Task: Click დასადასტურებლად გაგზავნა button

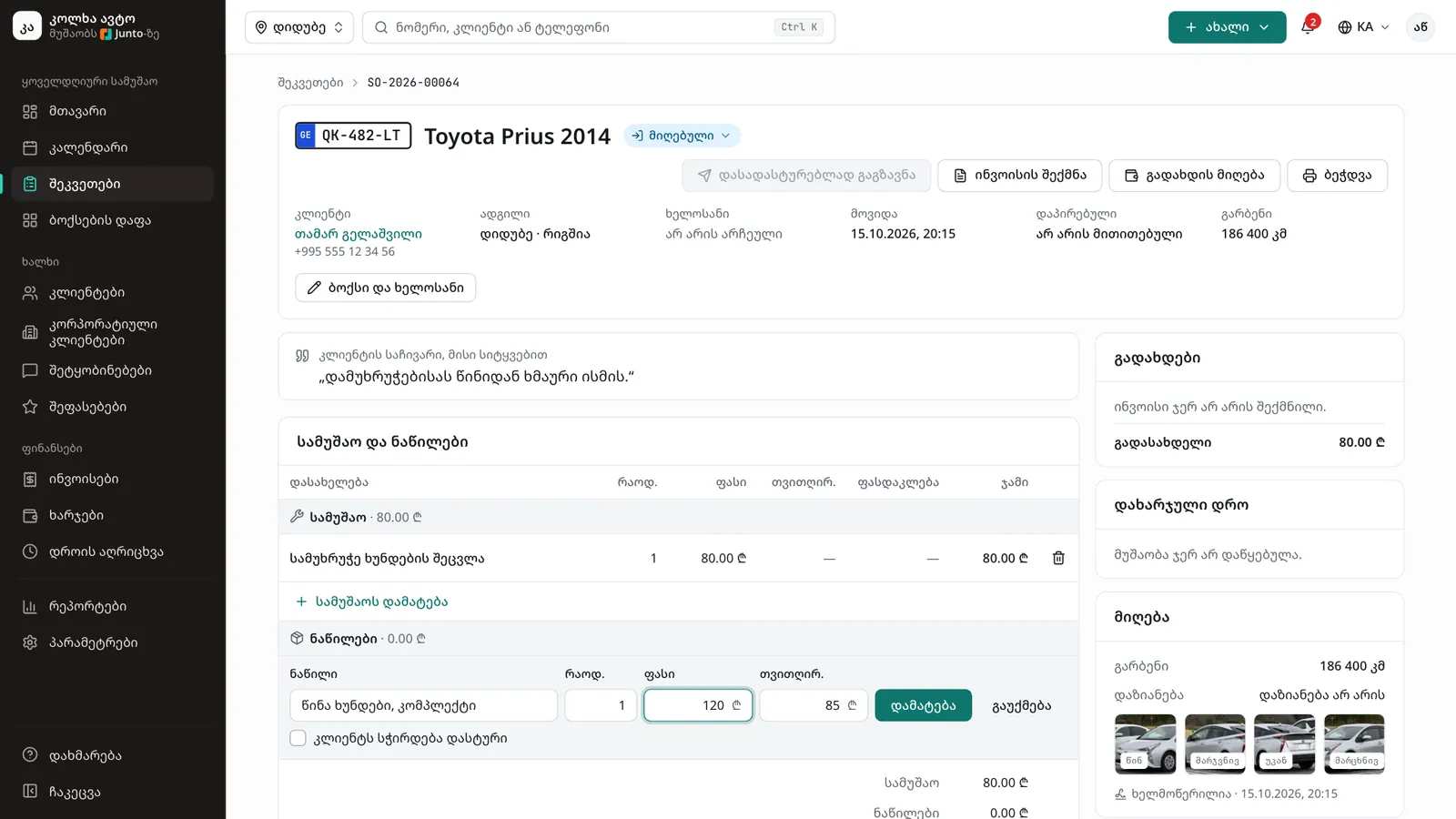Action: click(x=806, y=176)
